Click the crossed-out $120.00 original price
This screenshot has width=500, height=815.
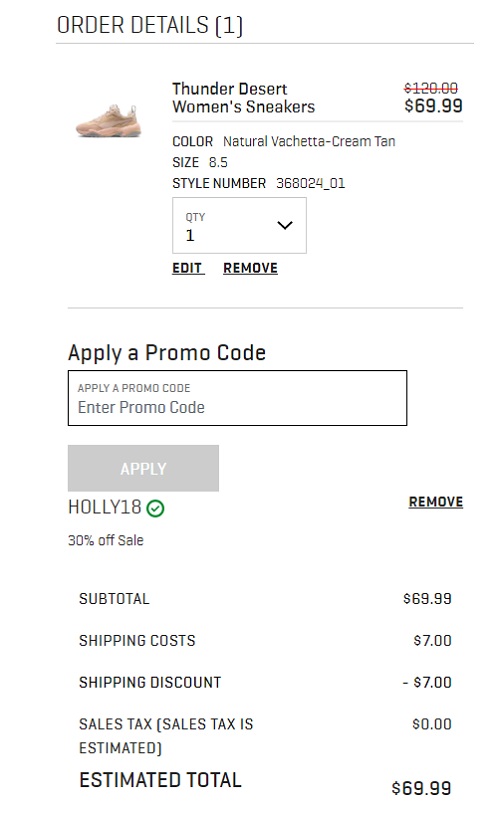[431, 88]
